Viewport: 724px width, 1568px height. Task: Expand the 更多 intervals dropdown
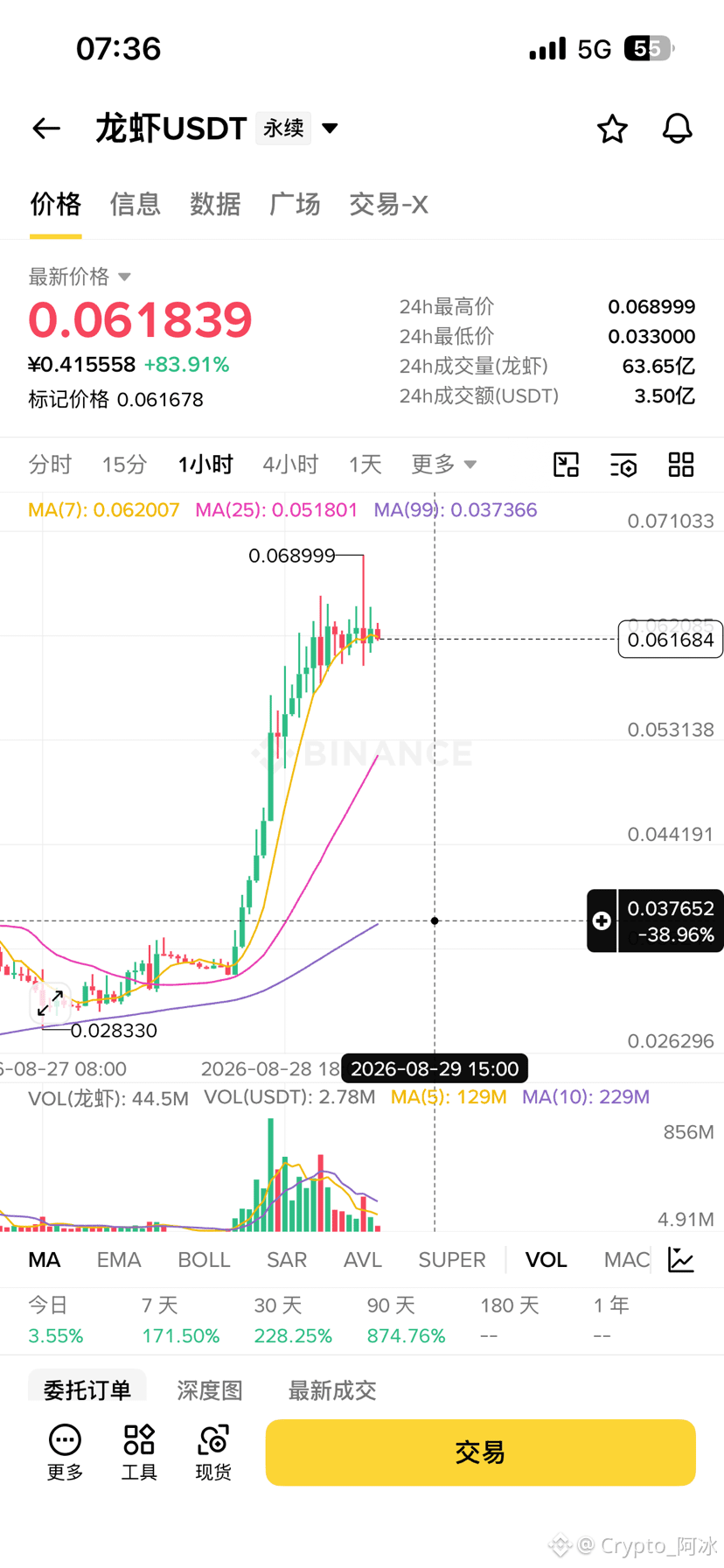point(443,464)
